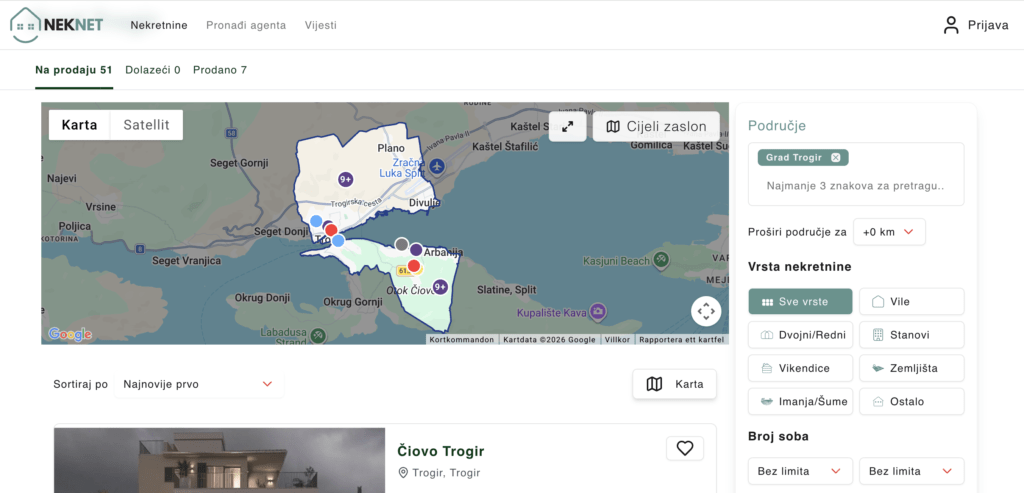Image resolution: width=1024 pixels, height=493 pixels.
Task: Open the Najnovije prvo sort dropdown
Action: (x=197, y=384)
